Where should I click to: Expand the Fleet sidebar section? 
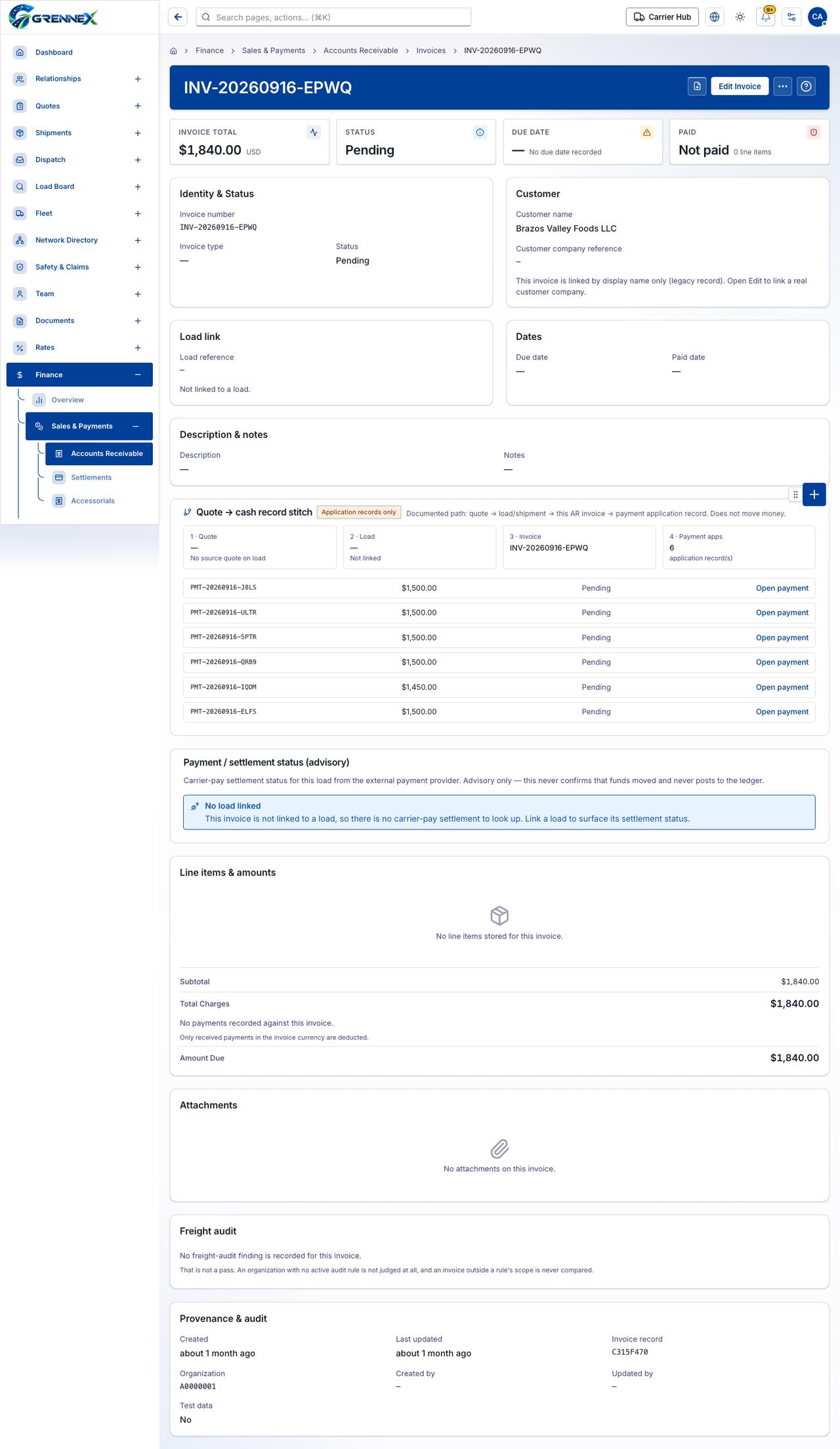pos(138,213)
